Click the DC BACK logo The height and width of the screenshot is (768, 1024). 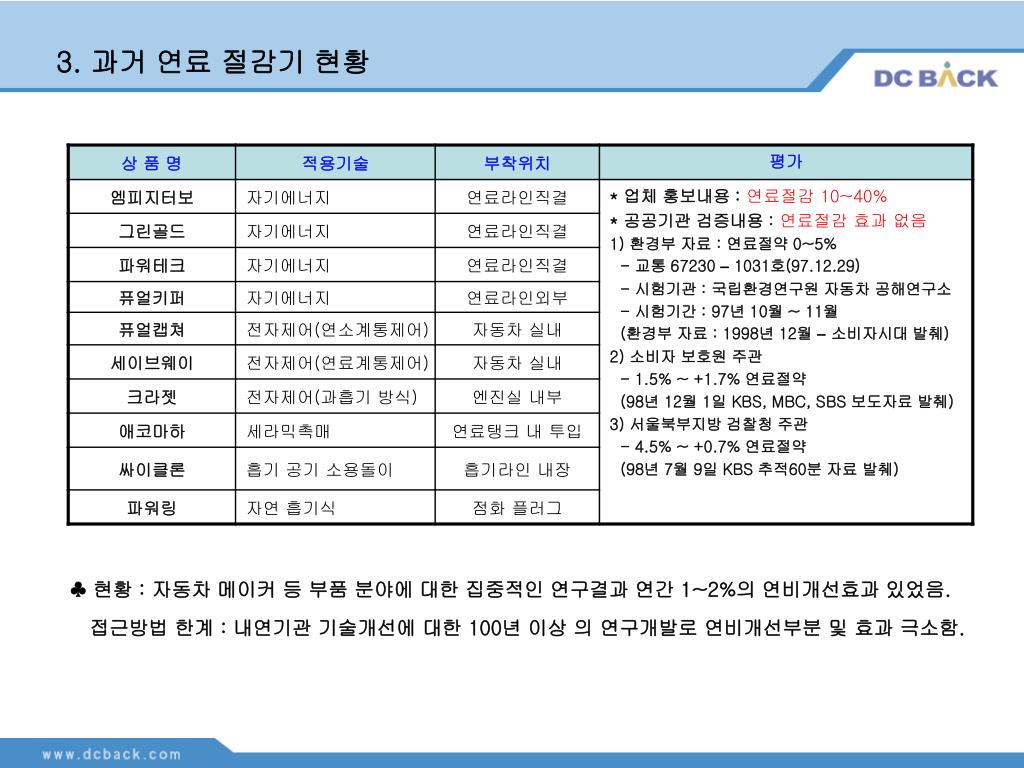[935, 76]
